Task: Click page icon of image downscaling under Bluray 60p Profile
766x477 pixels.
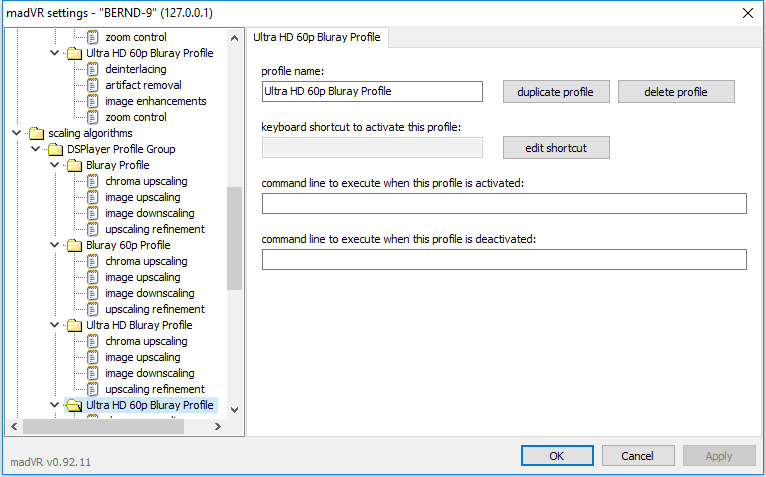Action: [x=92, y=293]
